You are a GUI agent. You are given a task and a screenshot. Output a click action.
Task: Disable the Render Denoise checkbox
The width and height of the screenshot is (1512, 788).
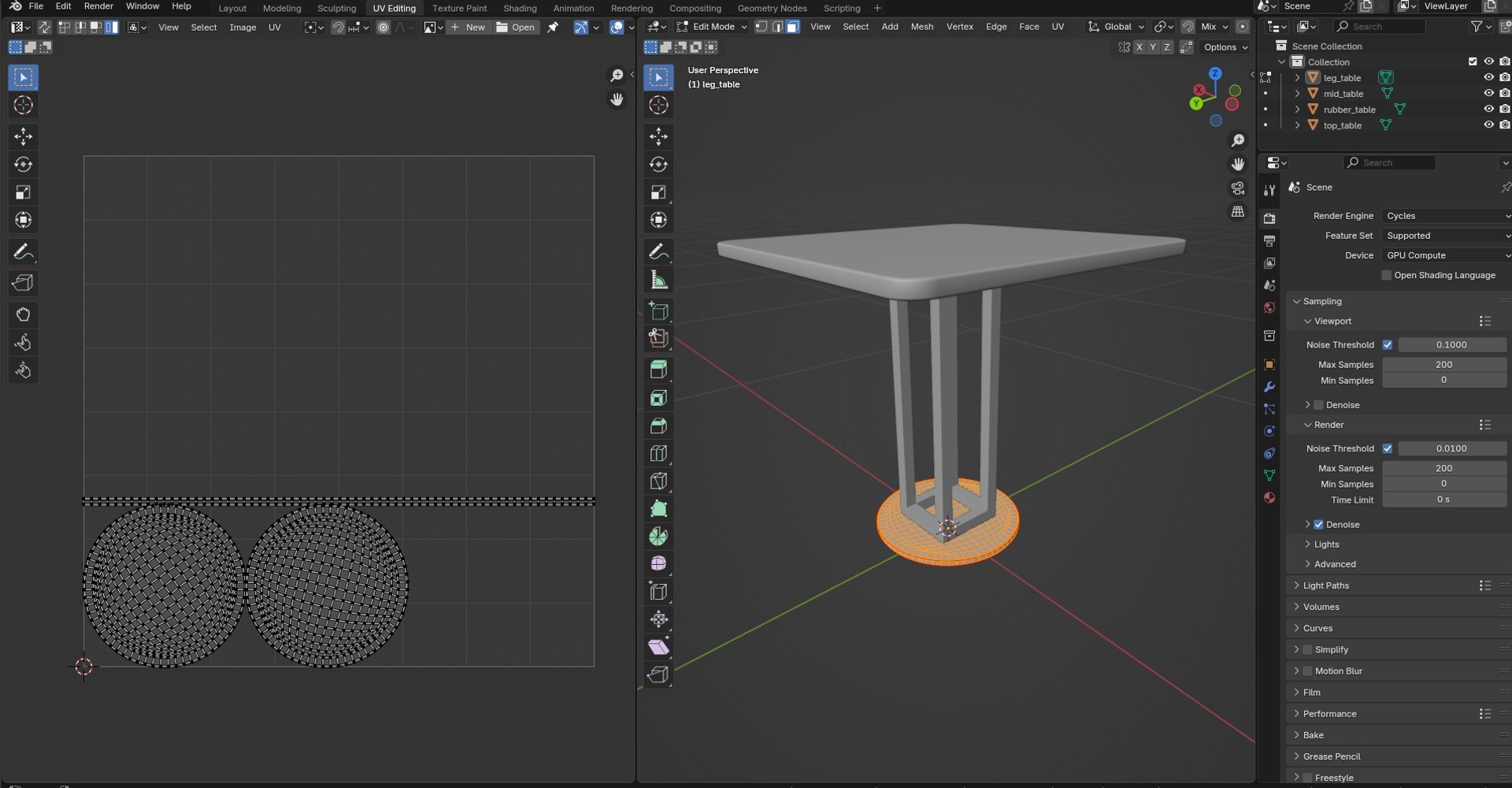click(1318, 525)
